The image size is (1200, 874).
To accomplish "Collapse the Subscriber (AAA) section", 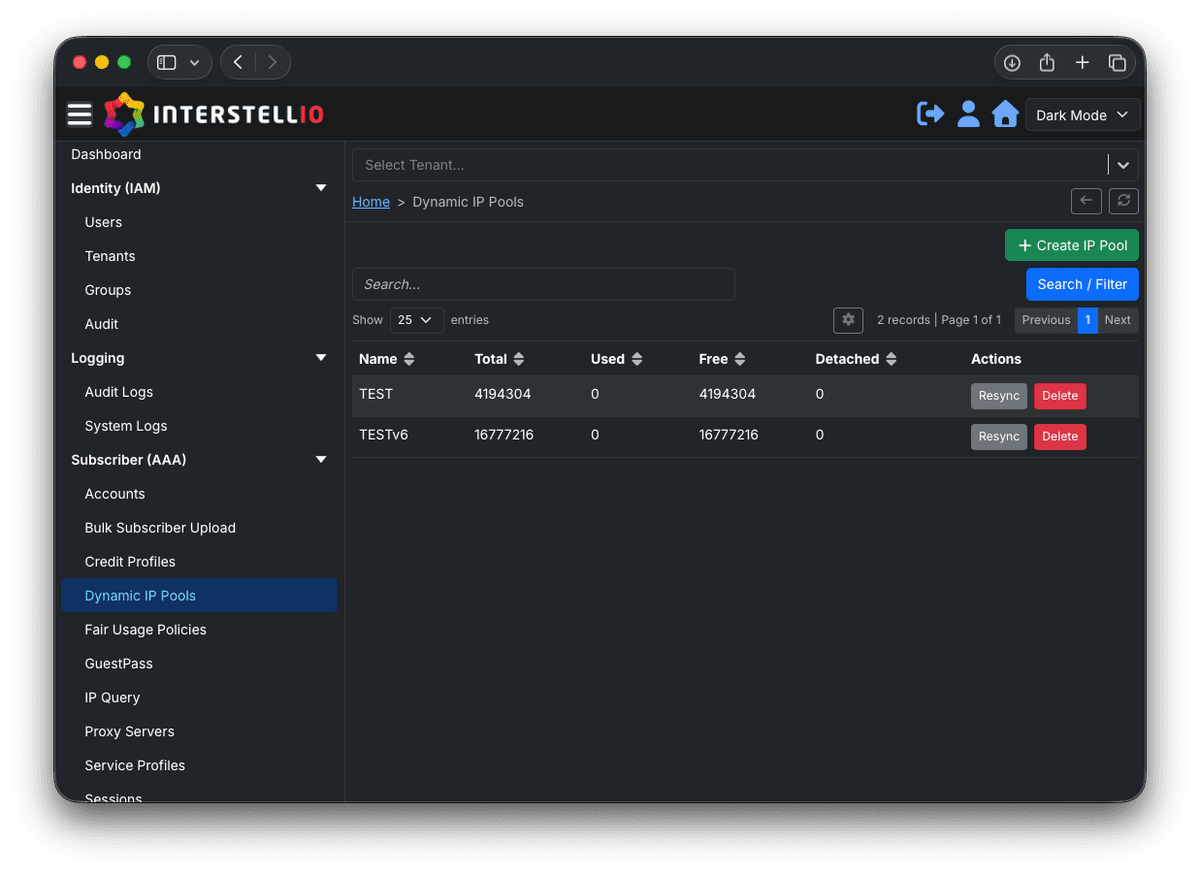I will [x=321, y=460].
